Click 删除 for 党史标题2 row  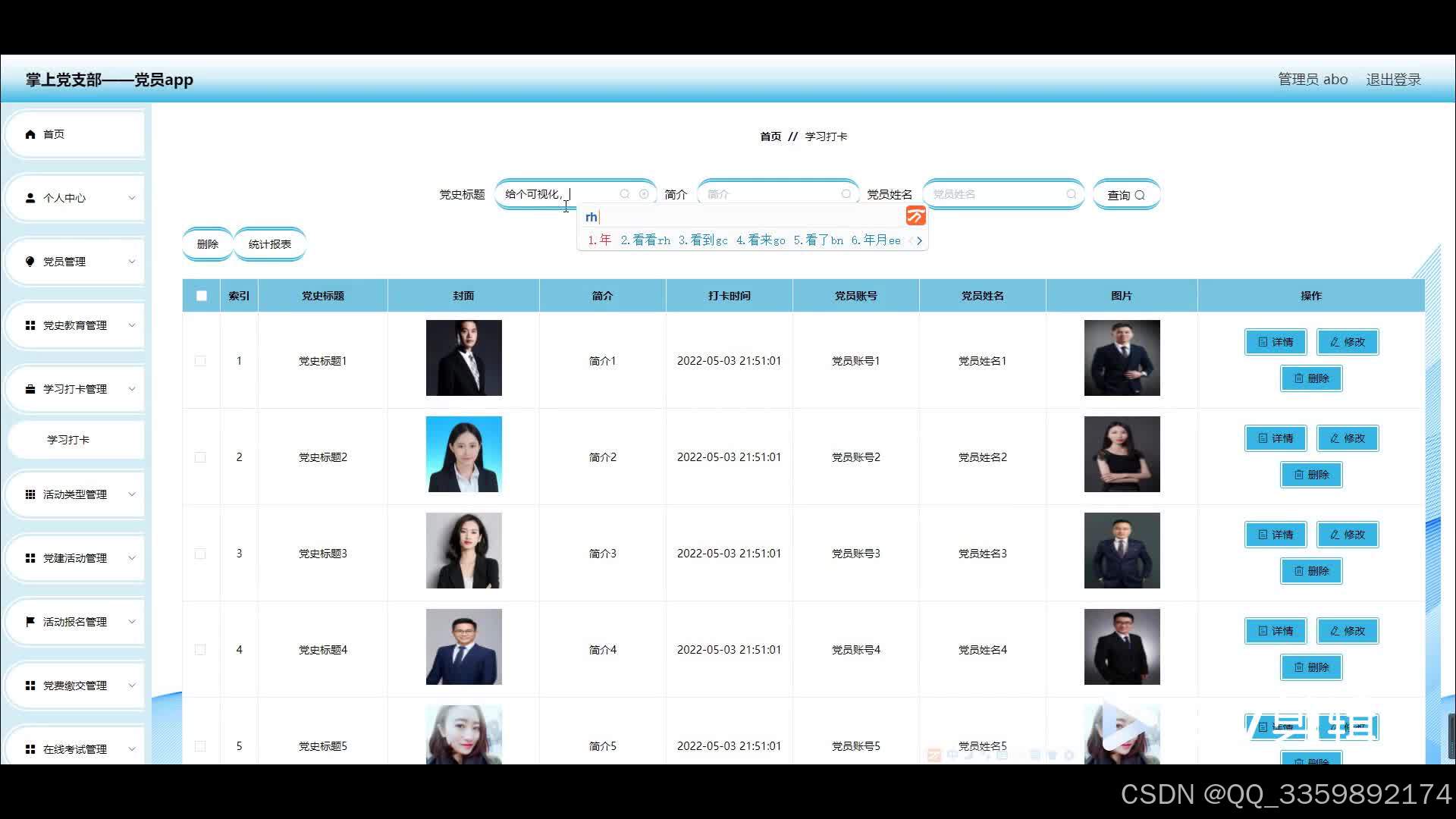click(1311, 475)
